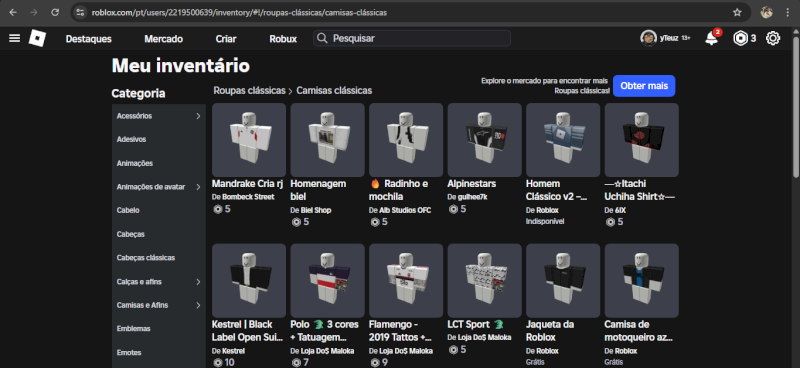Open creator link Biel Shop

(316, 210)
